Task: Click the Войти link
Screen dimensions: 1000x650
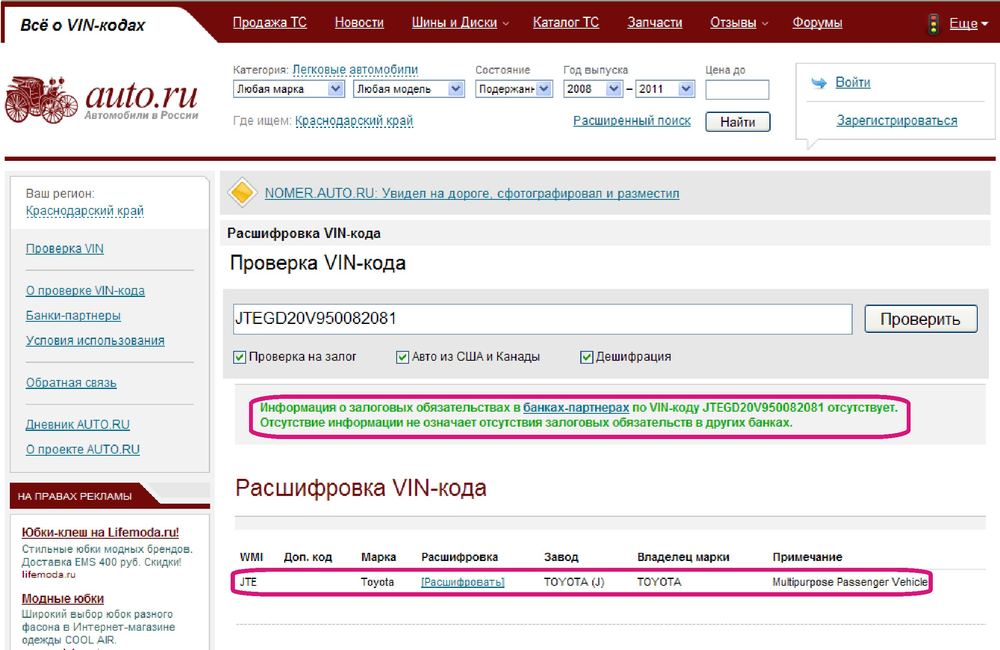Action: point(853,82)
